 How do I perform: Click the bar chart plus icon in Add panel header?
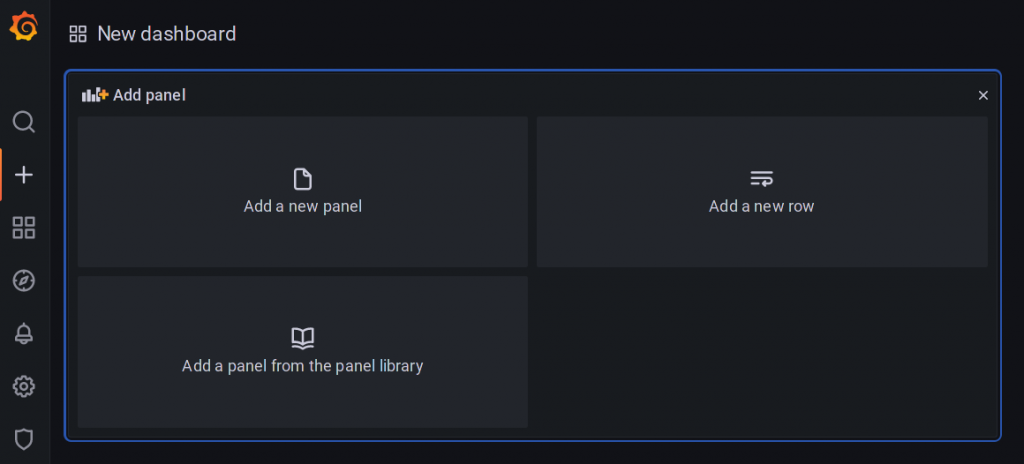tap(95, 95)
